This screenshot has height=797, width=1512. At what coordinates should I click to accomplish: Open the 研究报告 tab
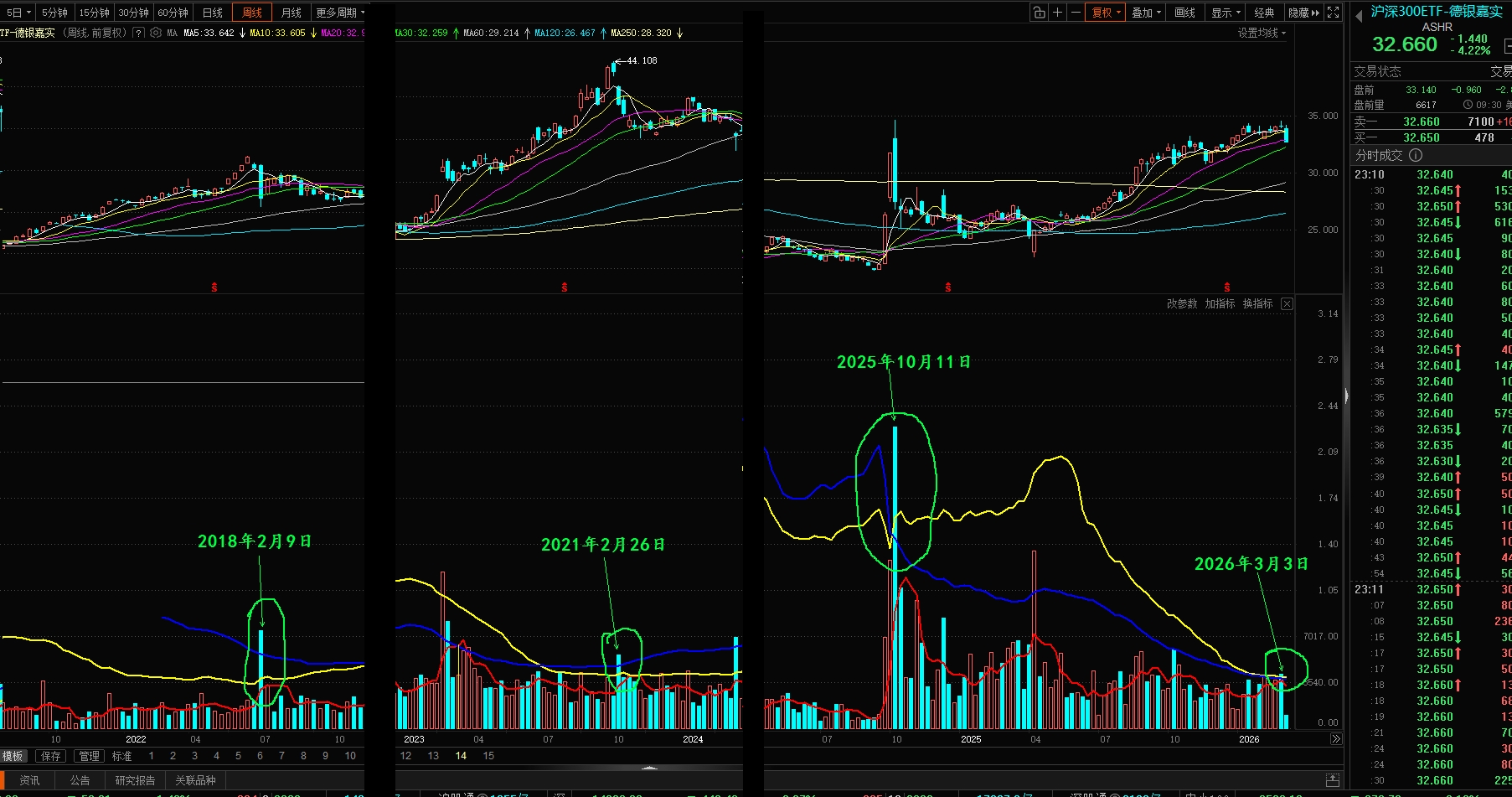coord(135,780)
